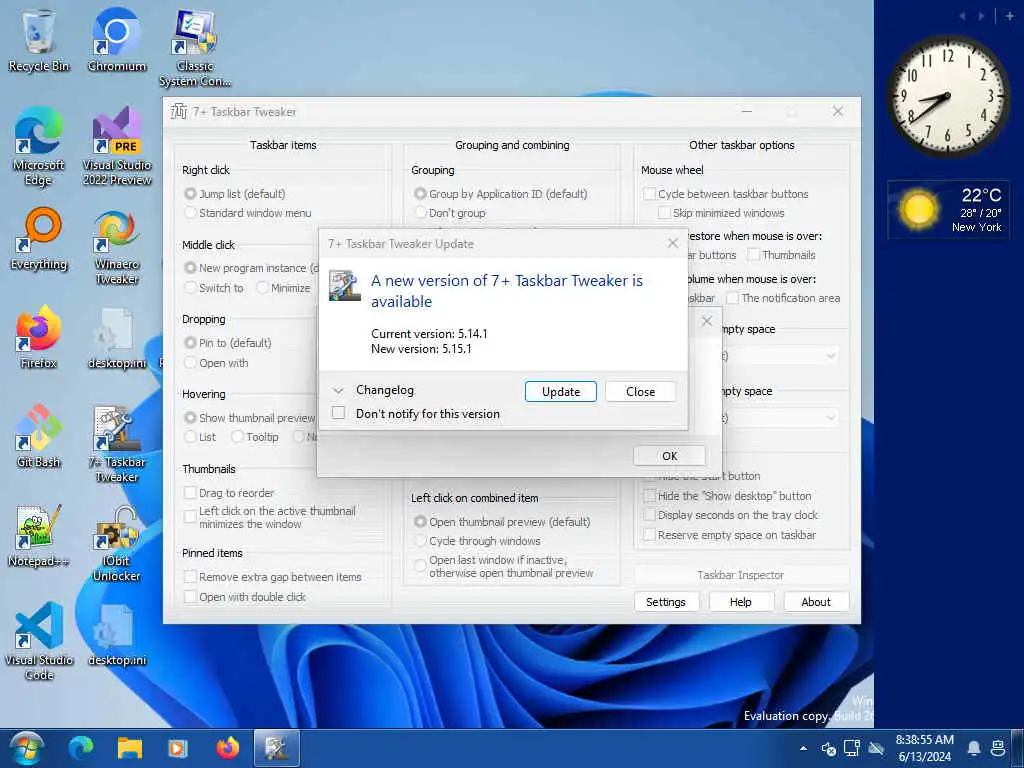The image size is (1024, 768).
Task: Click the New York weather gadget
Action: (x=948, y=210)
